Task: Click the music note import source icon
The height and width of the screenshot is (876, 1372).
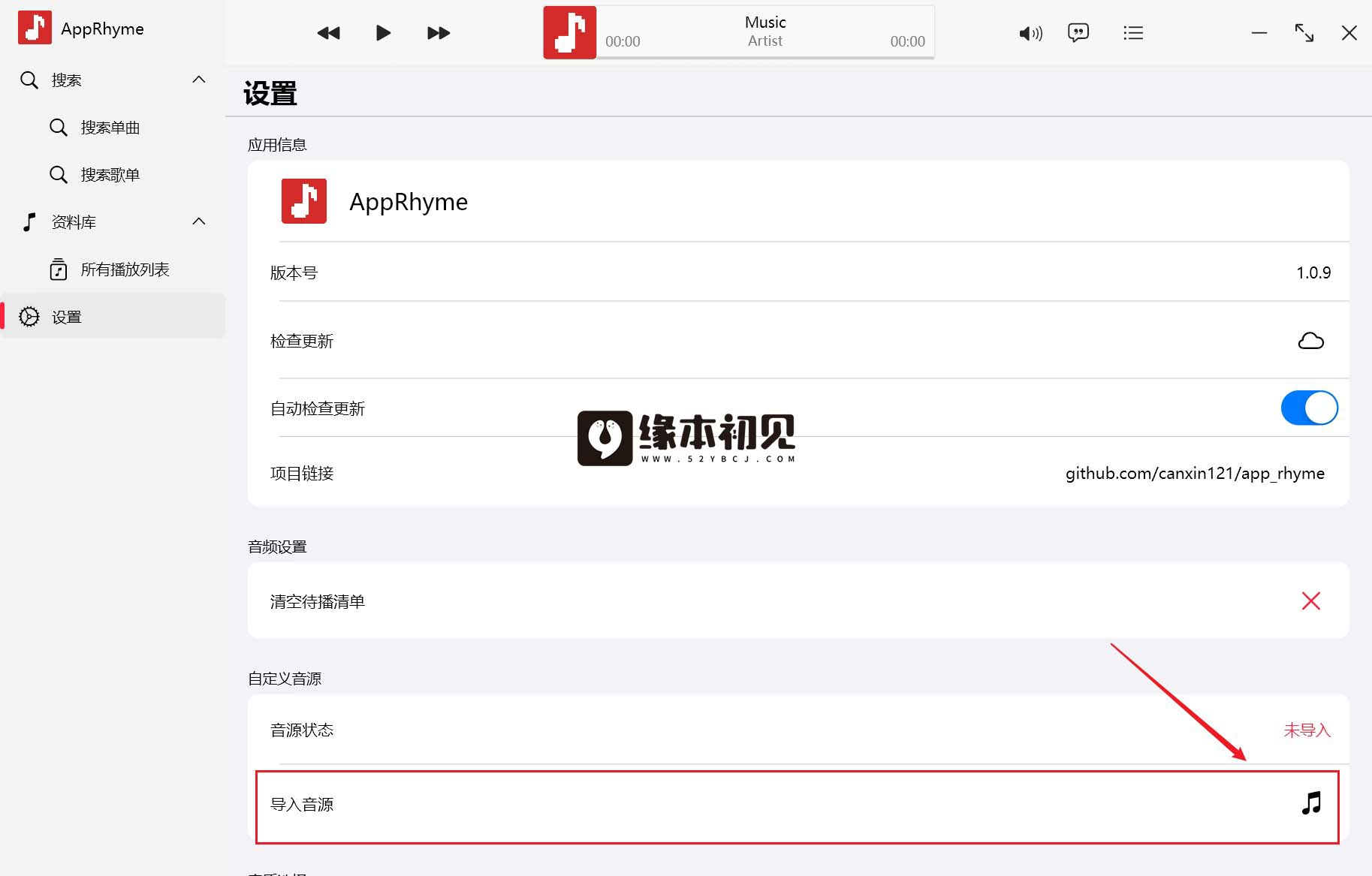Action: [1311, 803]
